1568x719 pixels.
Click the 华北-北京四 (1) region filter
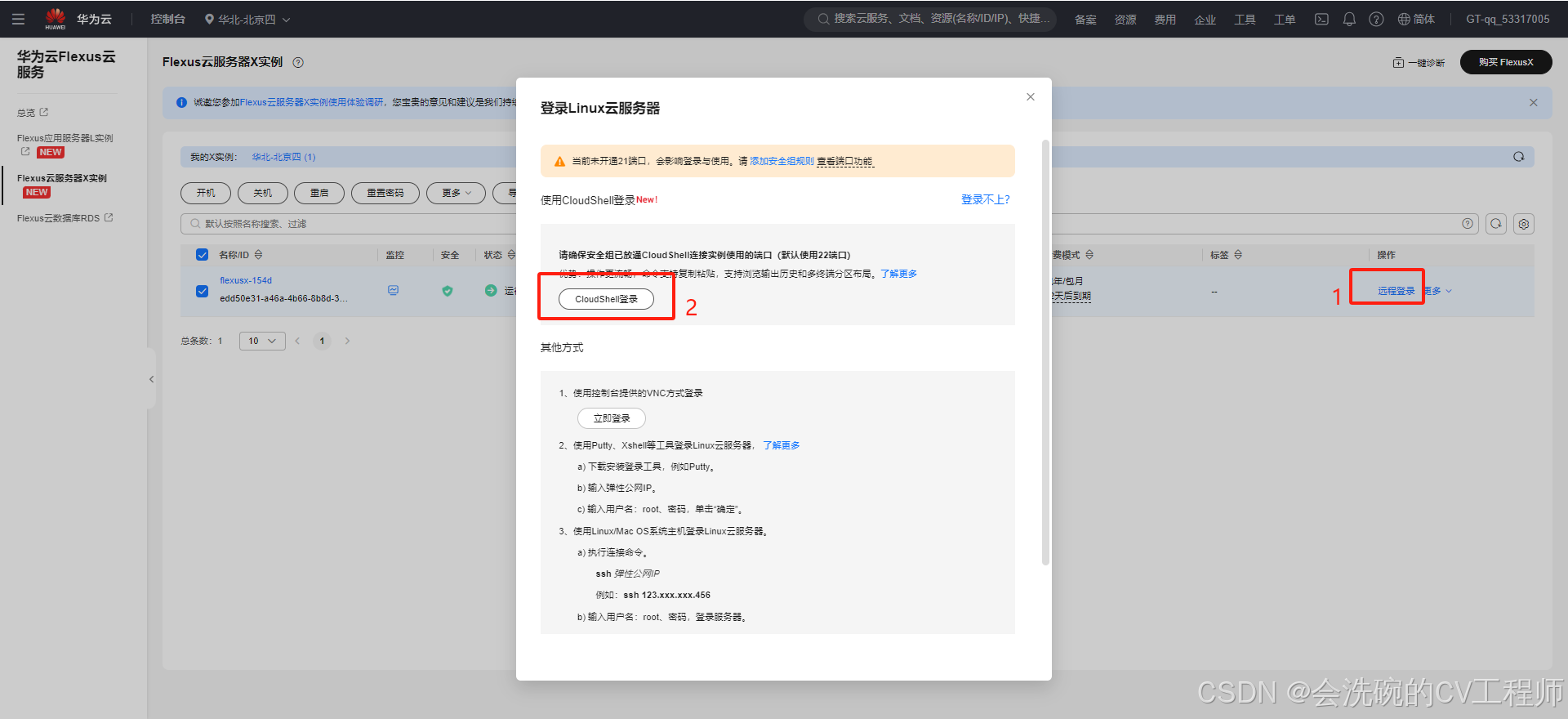[x=283, y=157]
